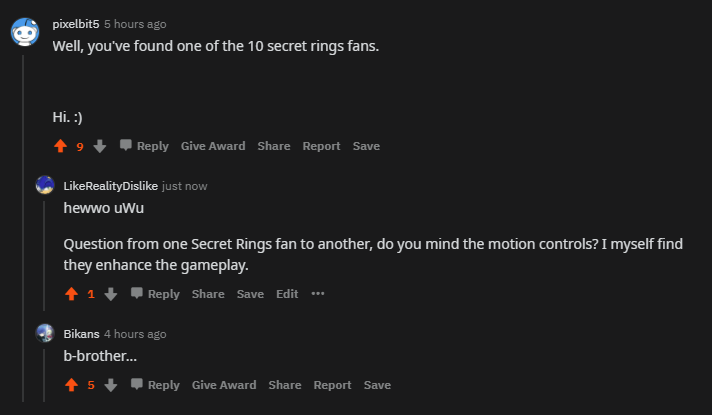Upvote pixelbit5's comment
Image resolution: width=712 pixels, height=415 pixels.
point(60,146)
